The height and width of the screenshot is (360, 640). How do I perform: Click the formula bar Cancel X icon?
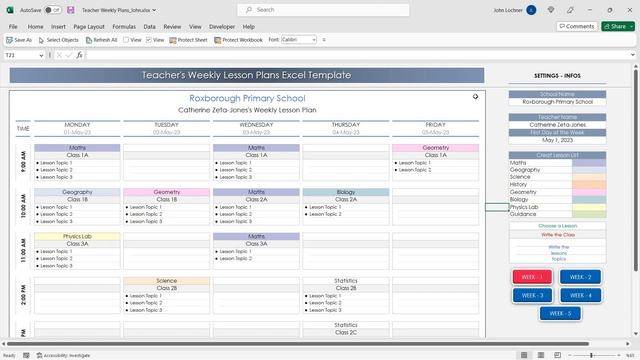coord(59,55)
